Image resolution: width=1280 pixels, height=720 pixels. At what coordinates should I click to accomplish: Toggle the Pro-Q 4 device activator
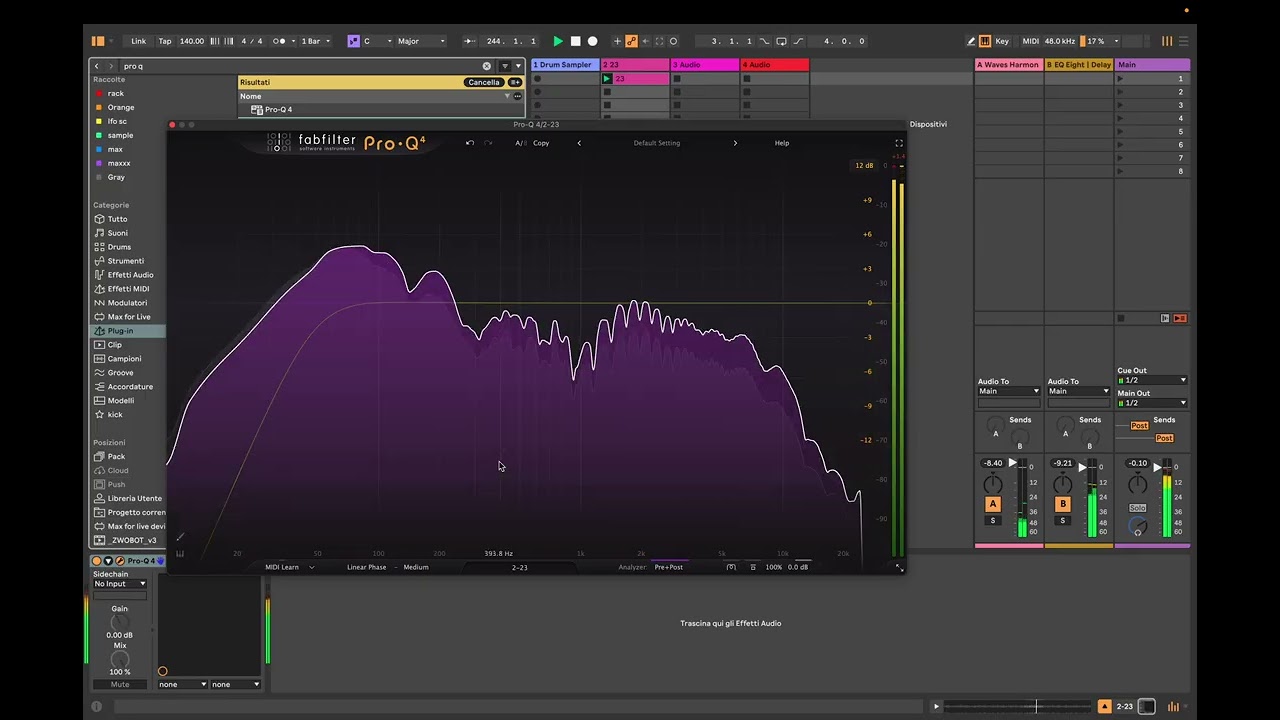click(97, 561)
